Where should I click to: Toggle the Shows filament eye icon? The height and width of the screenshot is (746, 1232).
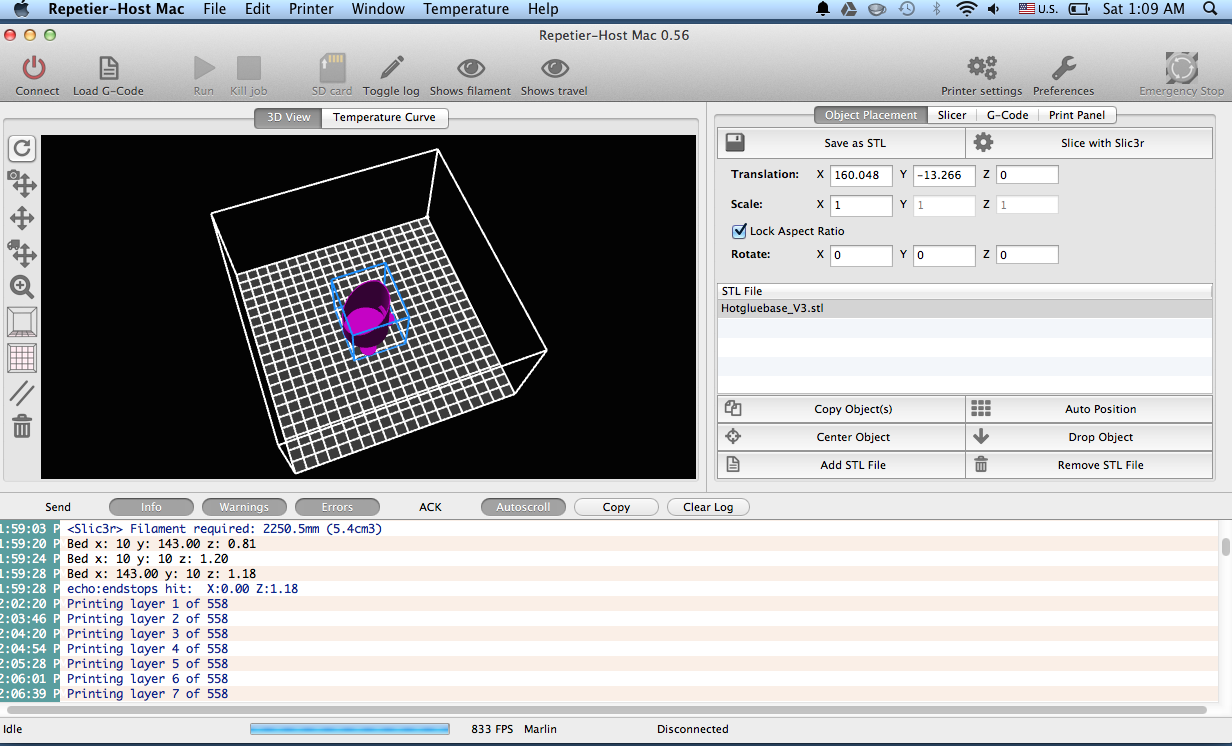point(470,68)
